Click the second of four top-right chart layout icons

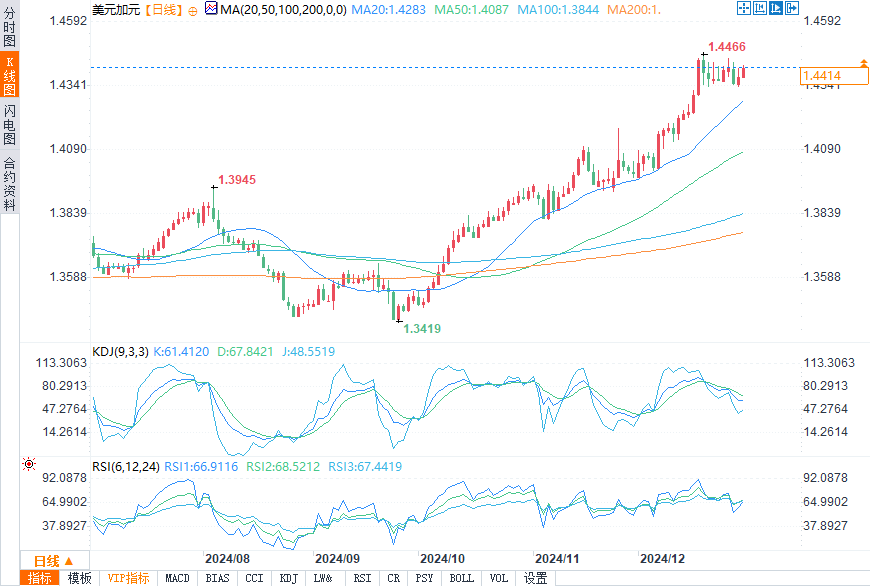[759, 9]
